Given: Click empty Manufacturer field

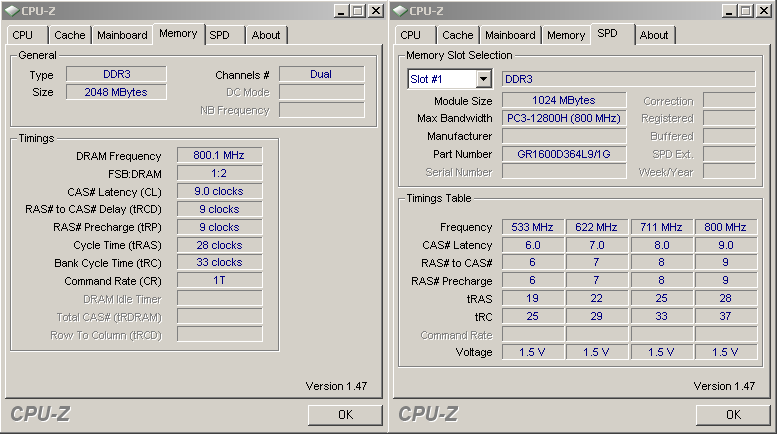Looking at the screenshot, I should (564, 136).
